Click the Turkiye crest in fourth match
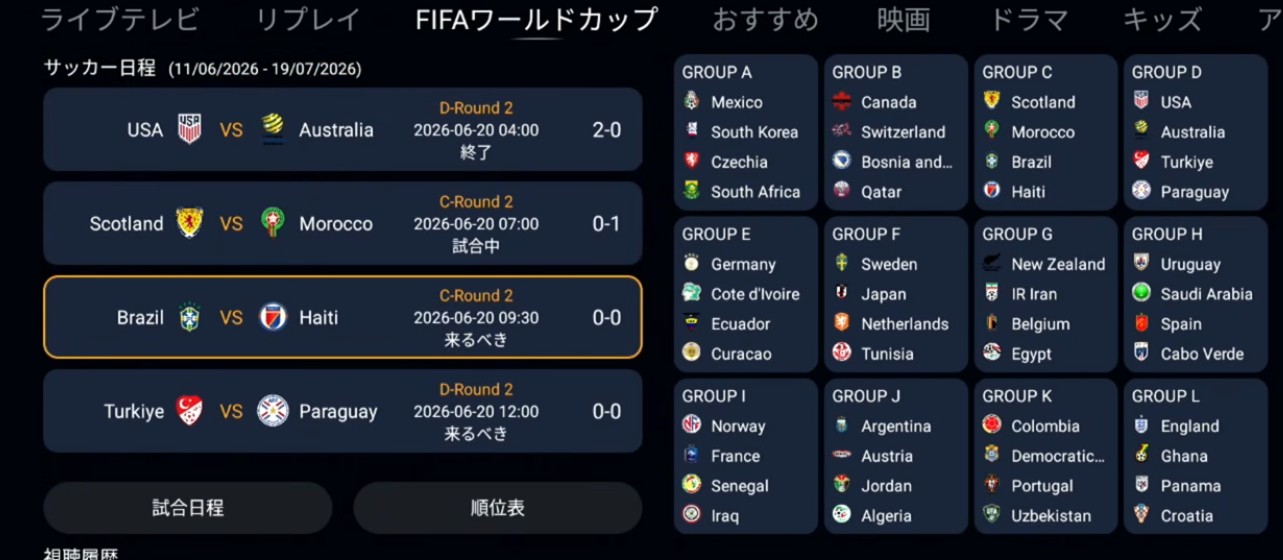This screenshot has width=1283, height=560. click(x=189, y=411)
